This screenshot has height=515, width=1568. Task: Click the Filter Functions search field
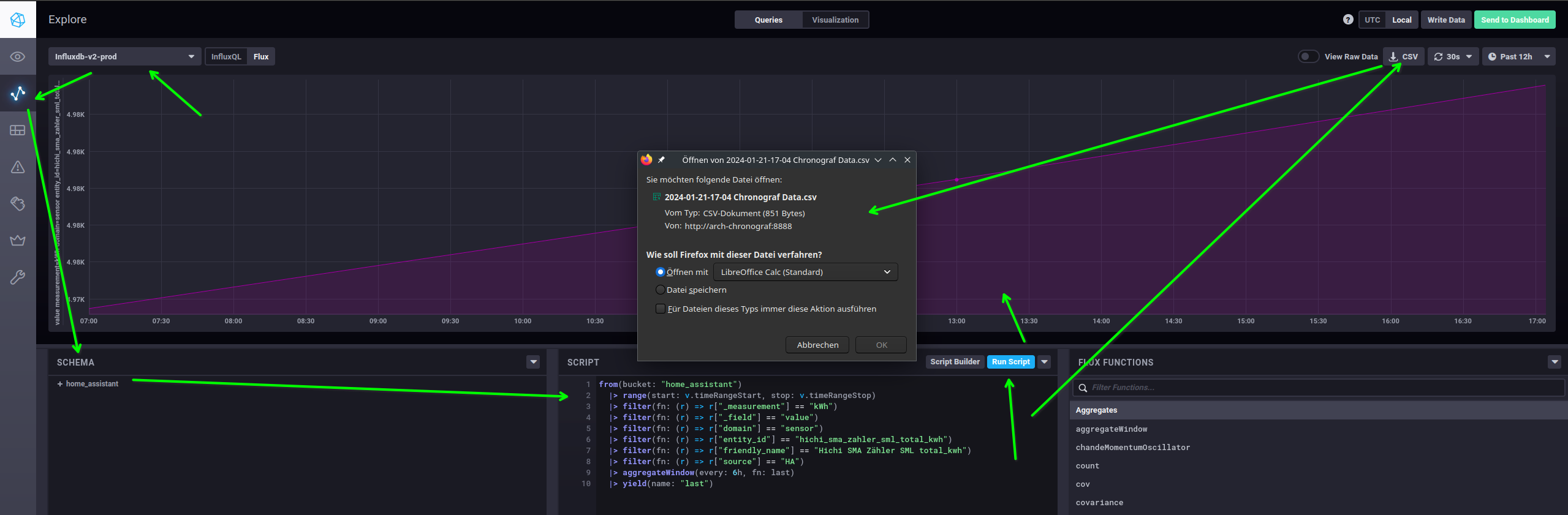pos(1319,388)
